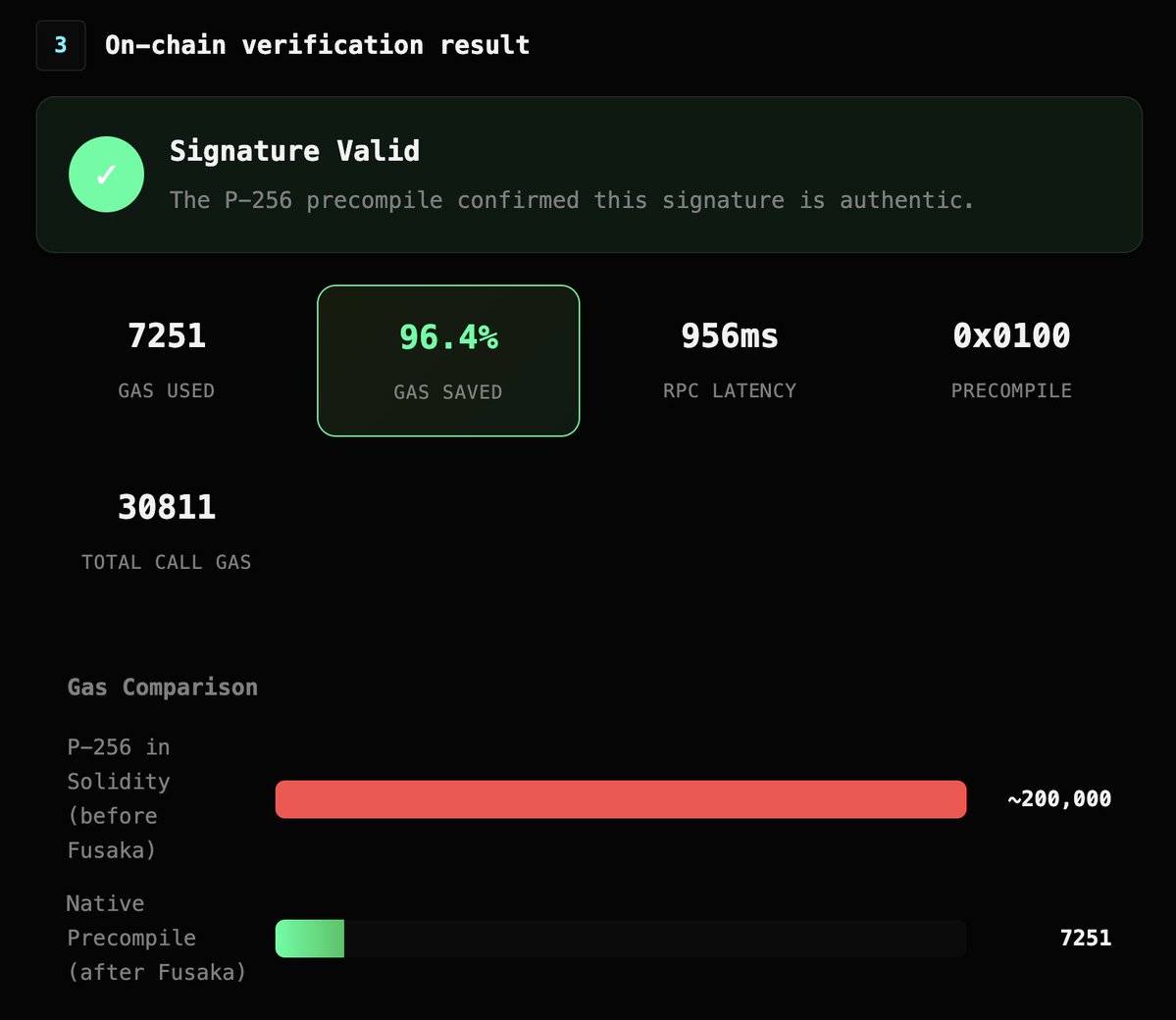Click the 'Native Precompile (after Fusaka)' label

(156, 939)
